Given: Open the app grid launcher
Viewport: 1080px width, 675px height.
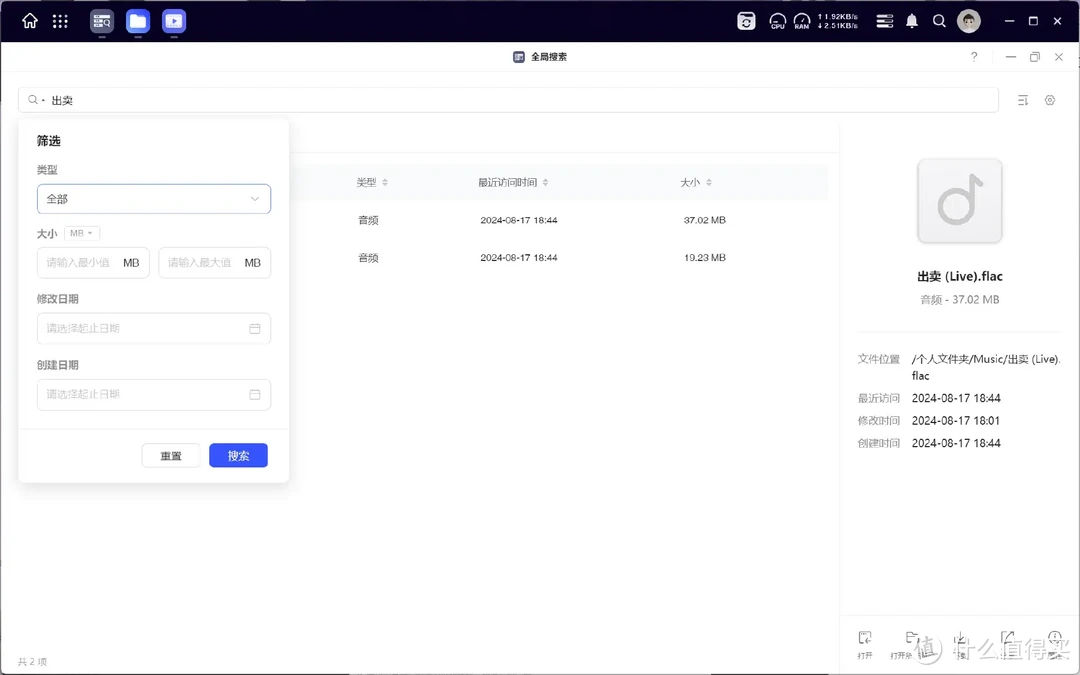Looking at the screenshot, I should [x=60, y=21].
